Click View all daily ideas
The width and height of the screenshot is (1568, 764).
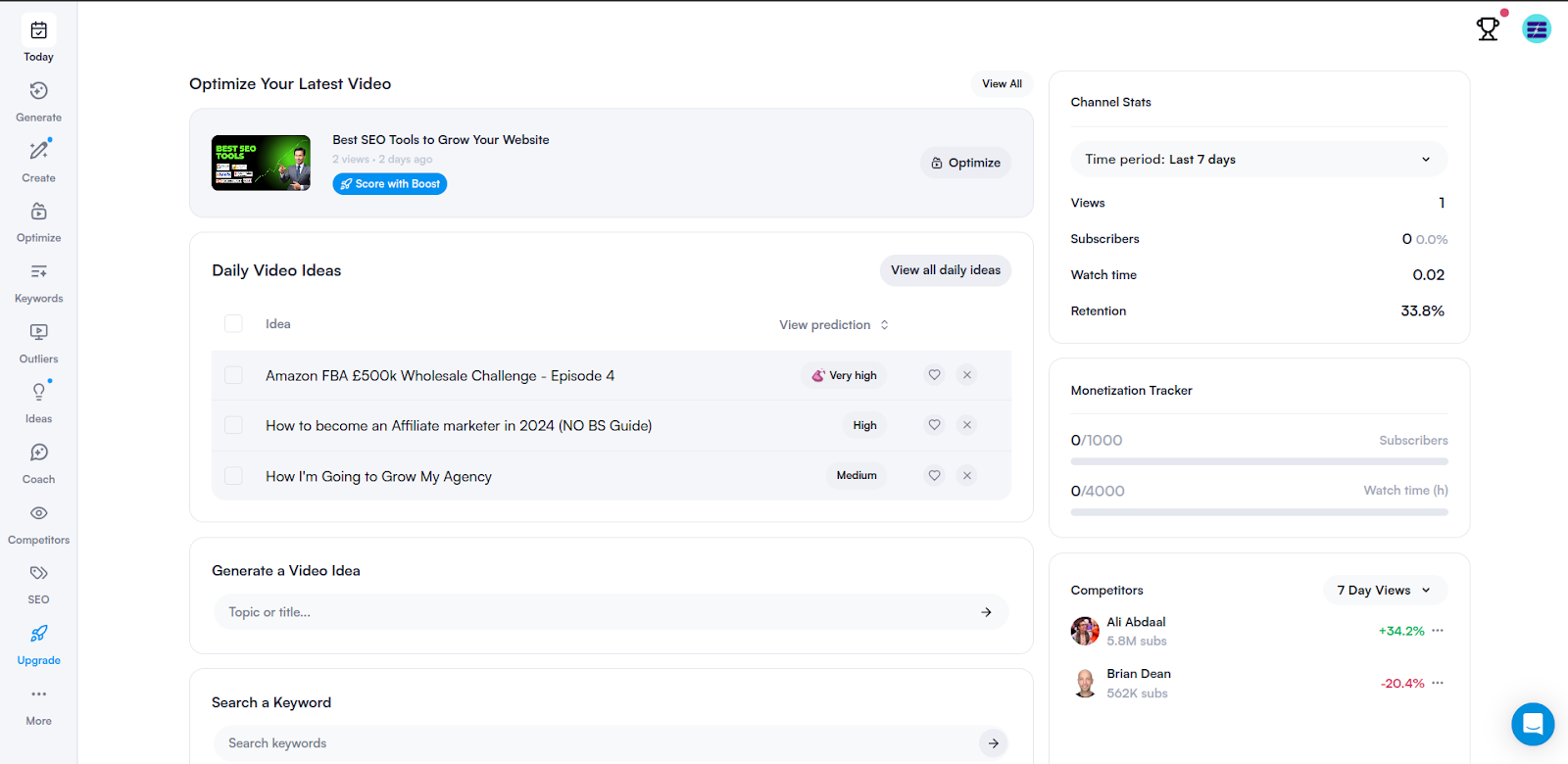point(946,270)
